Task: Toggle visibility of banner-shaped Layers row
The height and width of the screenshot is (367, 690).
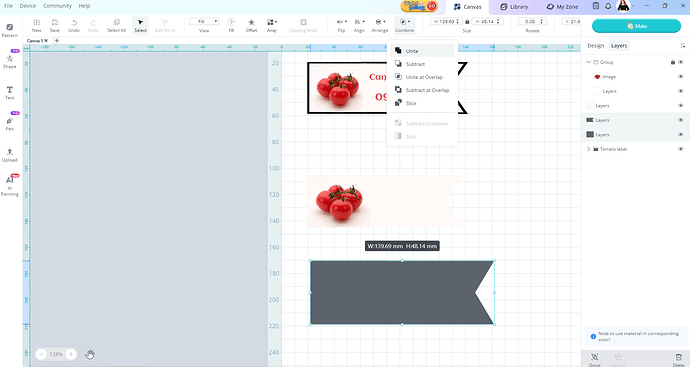Action: click(680, 120)
